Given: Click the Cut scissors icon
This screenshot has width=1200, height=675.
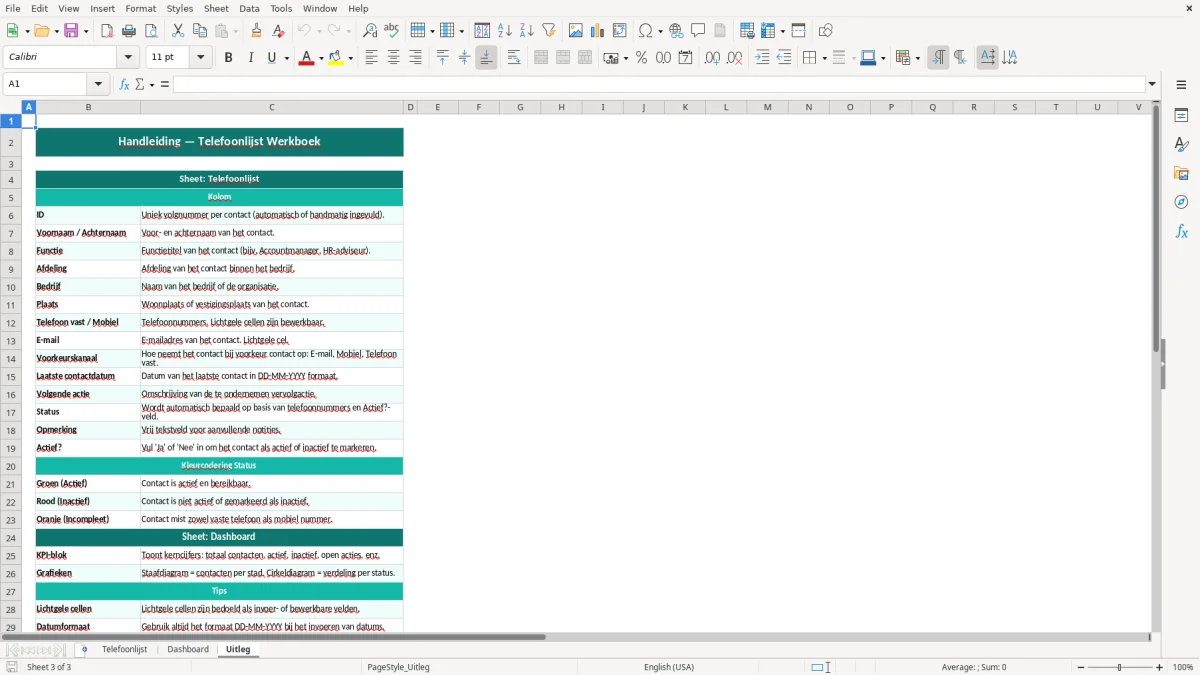Looking at the screenshot, I should click(x=178, y=31).
